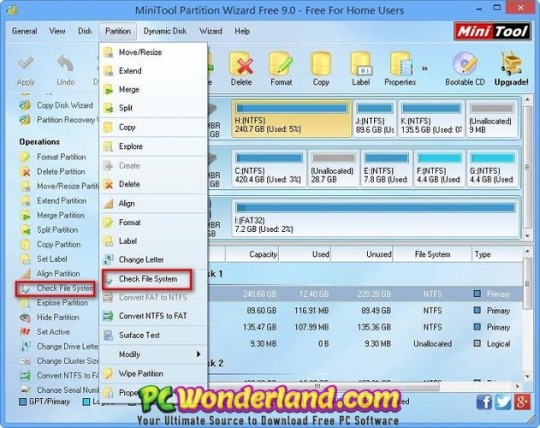Click partition list scrollbar down arrow

527,377
